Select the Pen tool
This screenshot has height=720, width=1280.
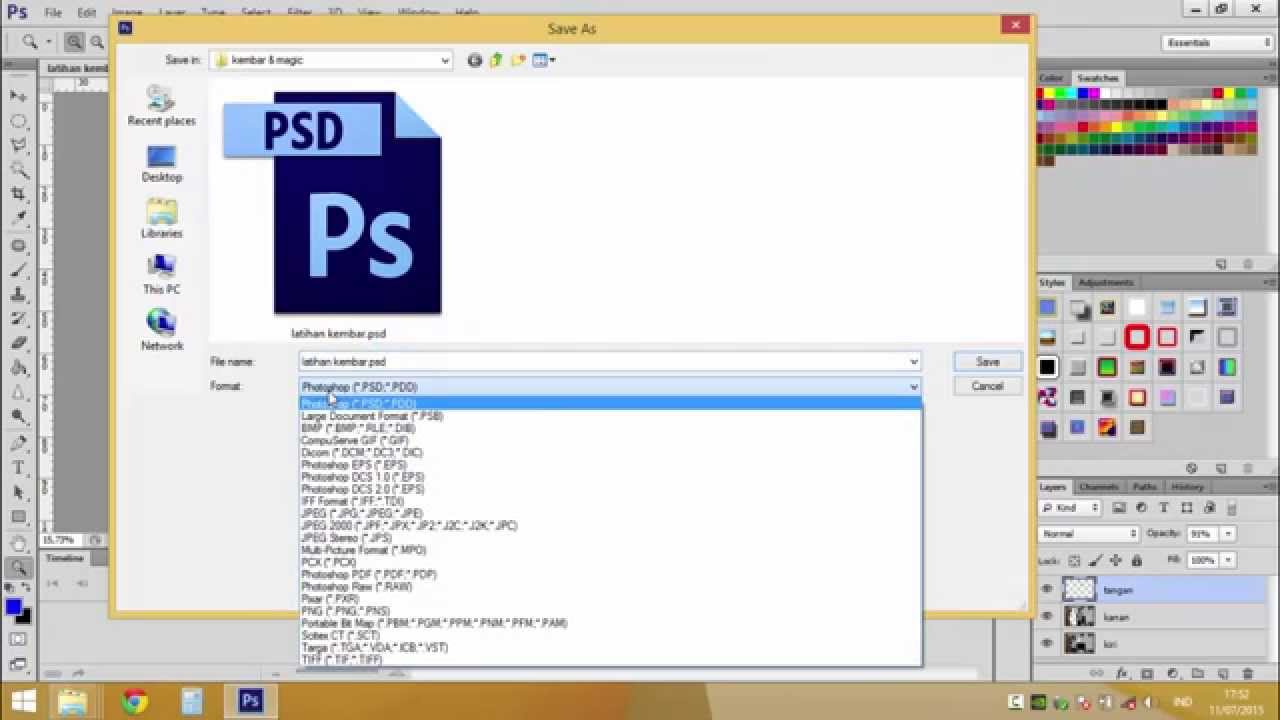tap(18, 443)
